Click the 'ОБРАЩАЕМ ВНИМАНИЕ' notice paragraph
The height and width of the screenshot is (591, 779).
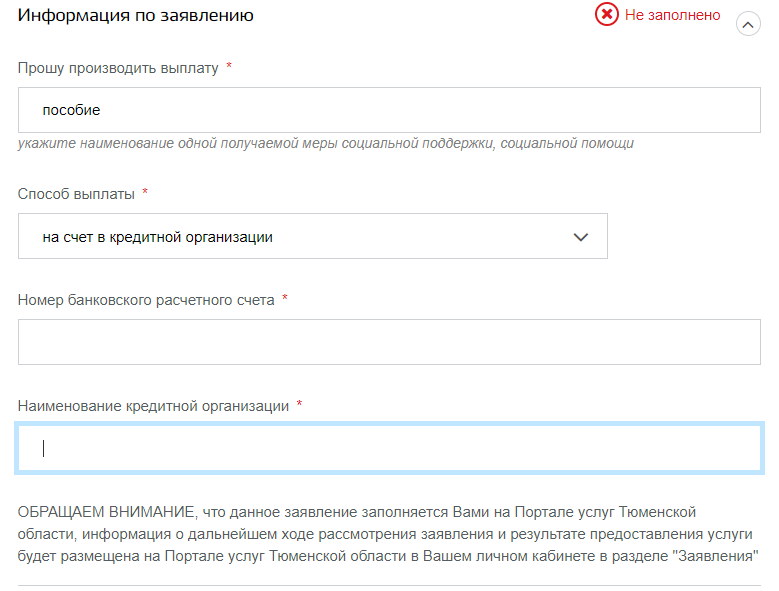click(389, 533)
